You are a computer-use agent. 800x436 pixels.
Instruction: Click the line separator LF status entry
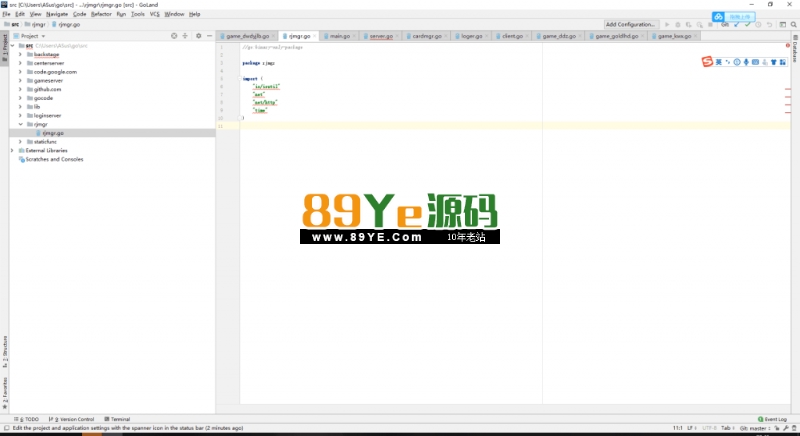691,428
